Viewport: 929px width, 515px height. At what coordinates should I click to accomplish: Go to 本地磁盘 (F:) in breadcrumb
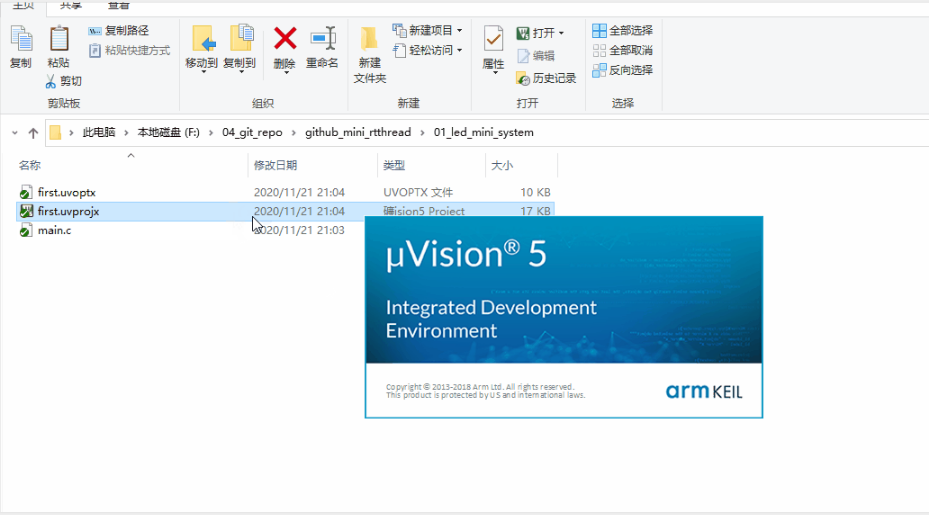(x=168, y=132)
